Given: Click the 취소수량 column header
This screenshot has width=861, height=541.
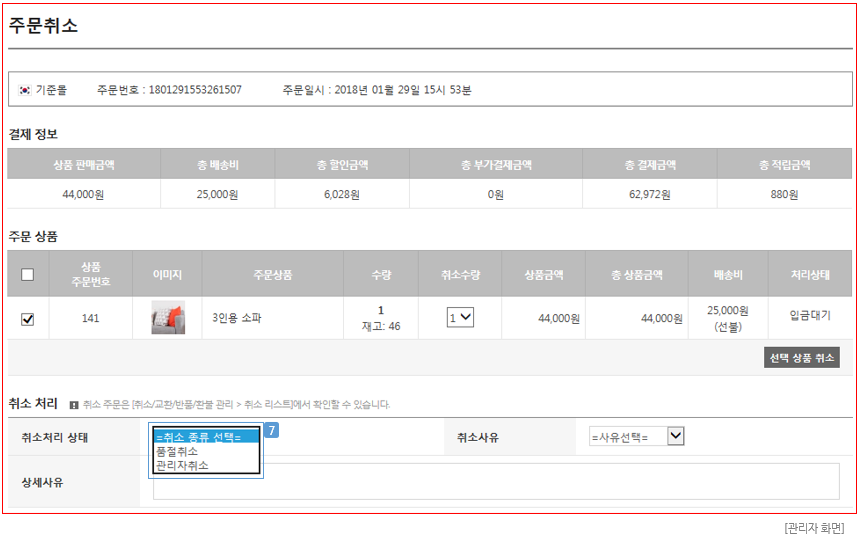Looking at the screenshot, I should tap(460, 275).
